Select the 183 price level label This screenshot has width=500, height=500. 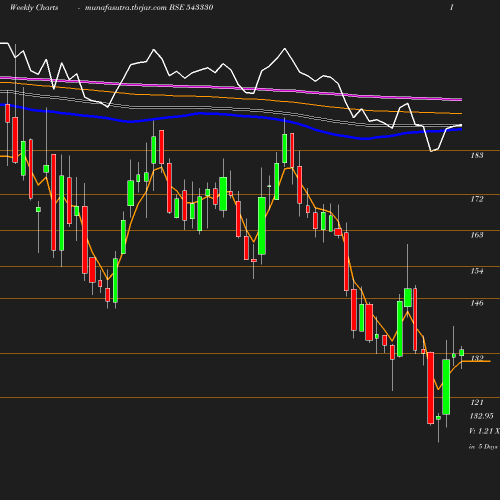pos(477,155)
